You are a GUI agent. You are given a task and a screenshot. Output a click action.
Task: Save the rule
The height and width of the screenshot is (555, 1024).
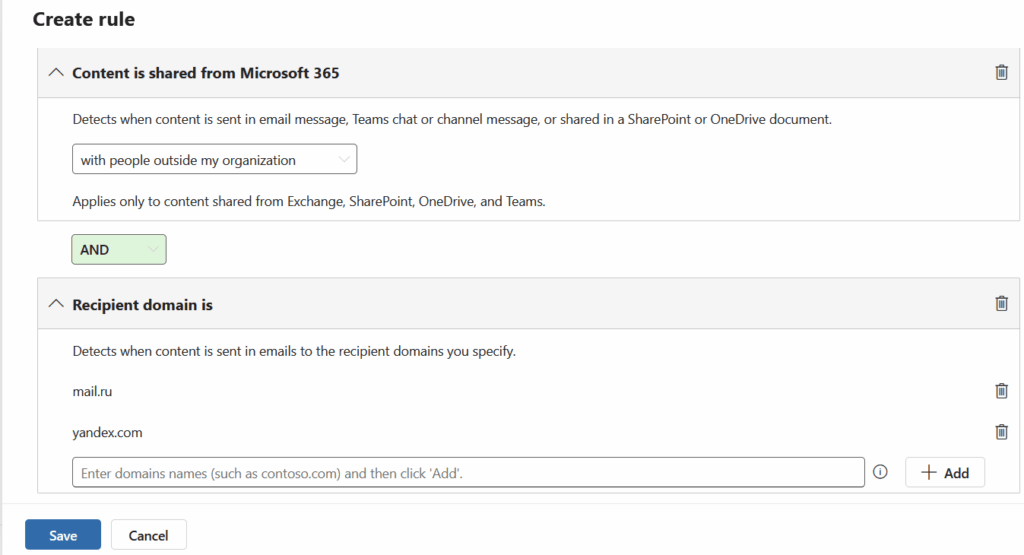[63, 535]
